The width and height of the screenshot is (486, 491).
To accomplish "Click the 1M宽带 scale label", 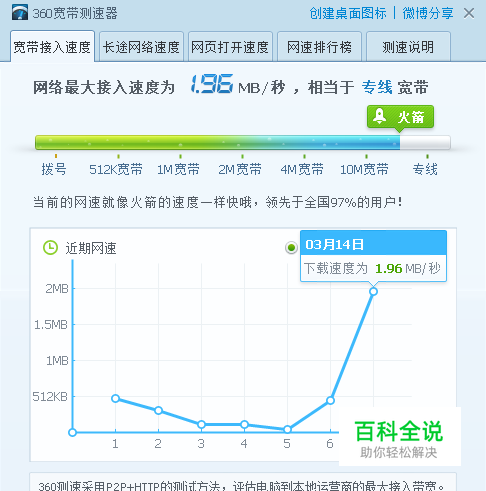I will pyautogui.click(x=178, y=169).
